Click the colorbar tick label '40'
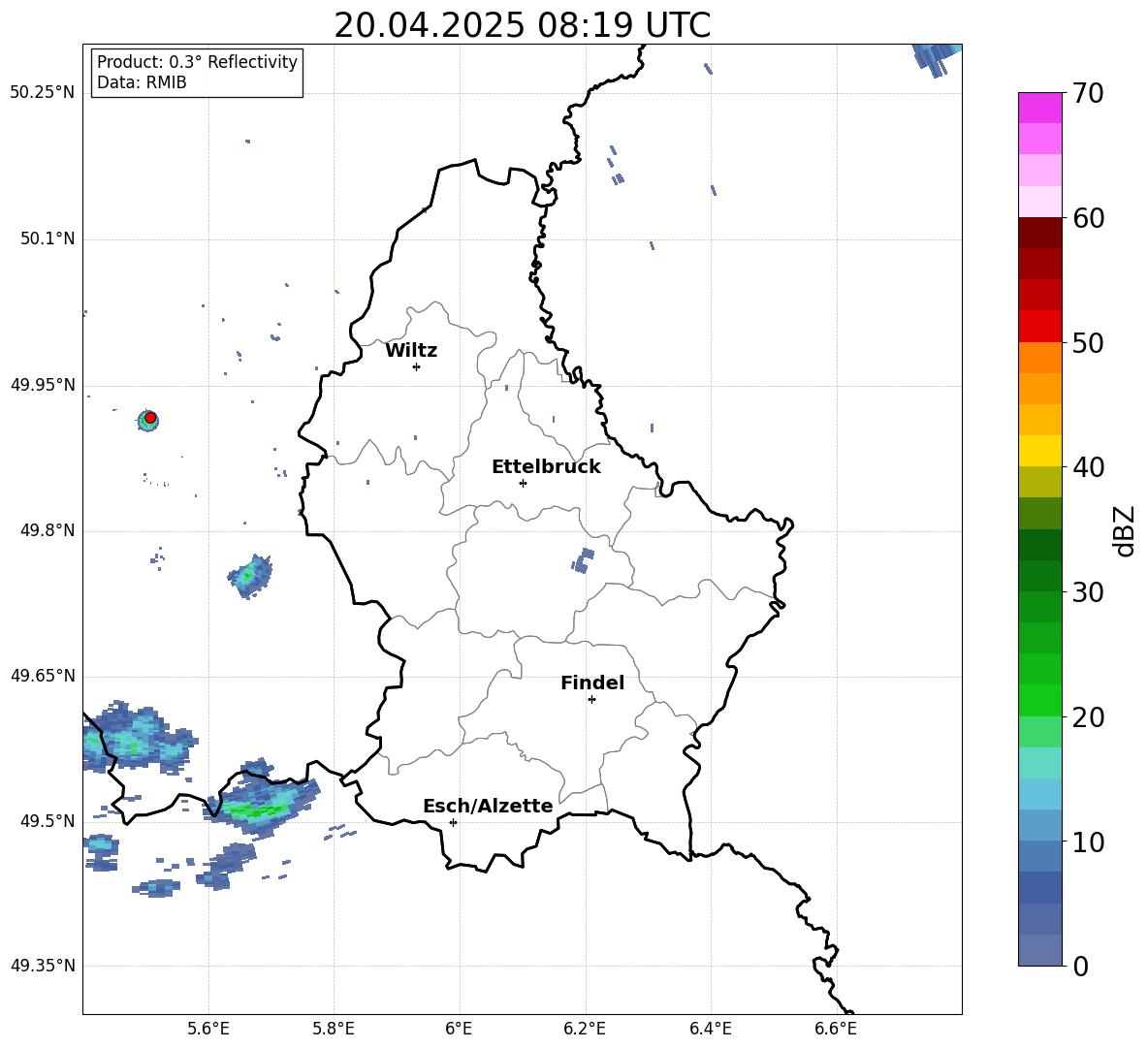Screen dimensions: 1148x1048 pyautogui.click(x=1088, y=467)
